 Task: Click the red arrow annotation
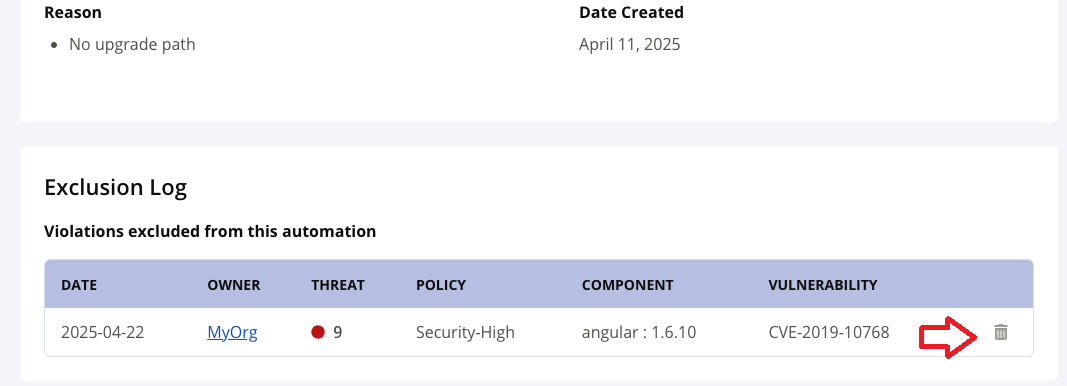pos(949,337)
